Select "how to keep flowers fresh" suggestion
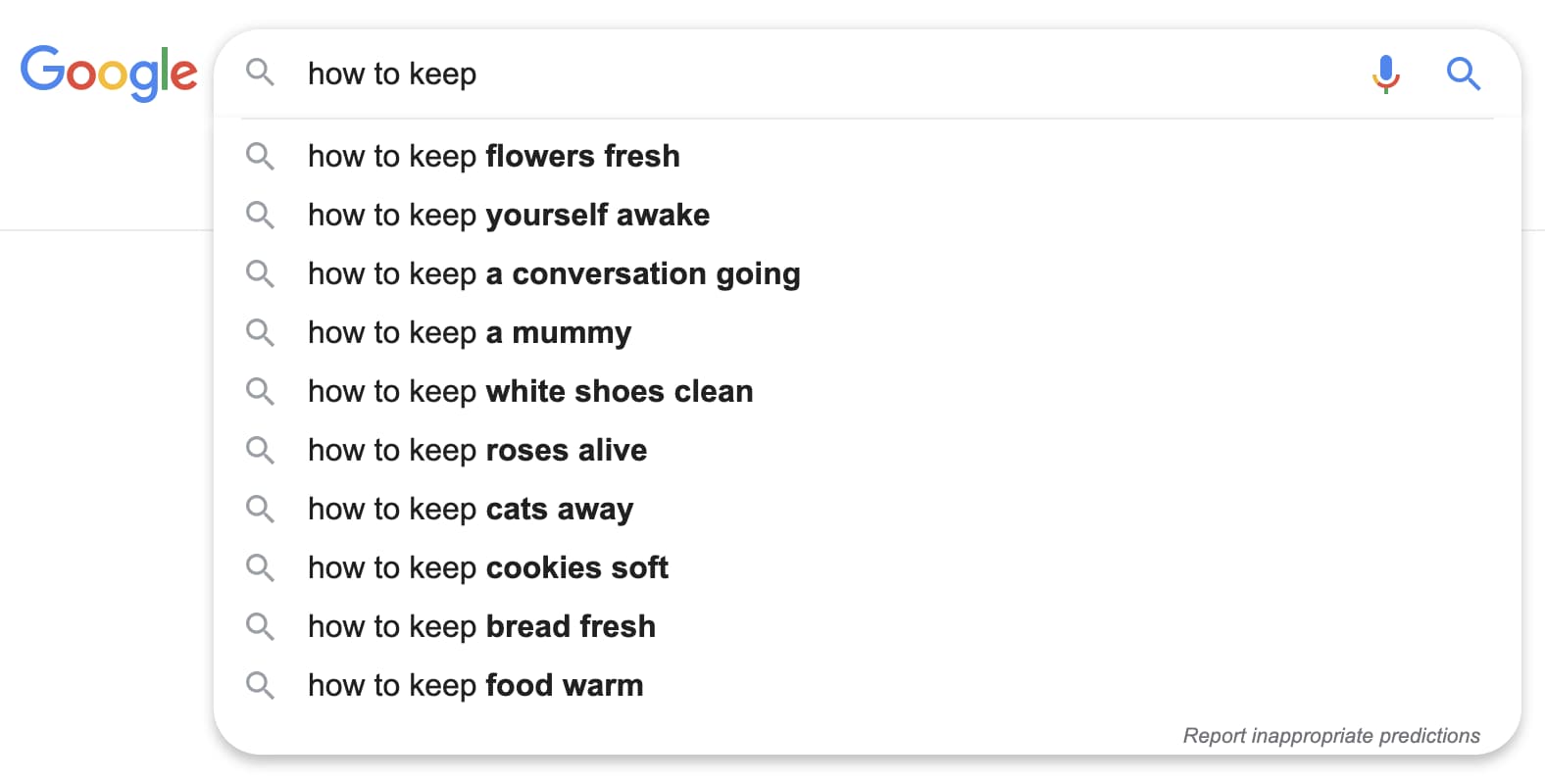This screenshot has height=784, width=1545. coord(493,156)
